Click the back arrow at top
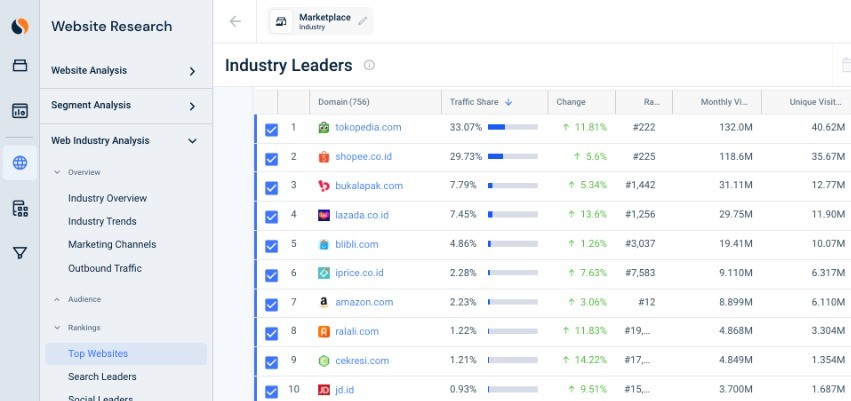The height and width of the screenshot is (401, 851). pyautogui.click(x=235, y=21)
